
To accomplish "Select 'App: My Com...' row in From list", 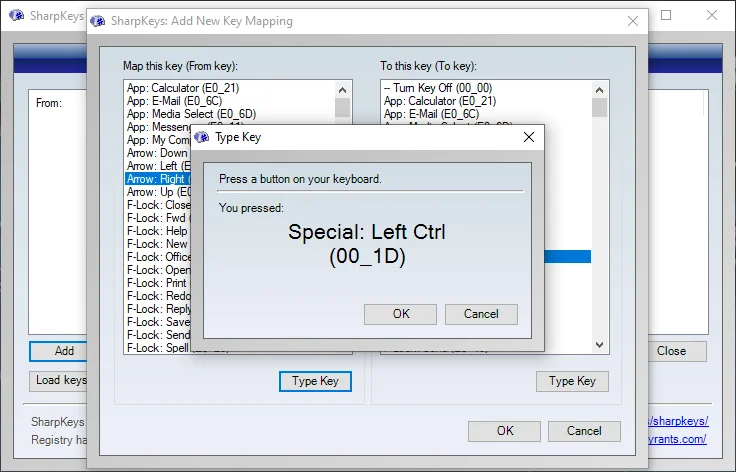I will point(158,140).
